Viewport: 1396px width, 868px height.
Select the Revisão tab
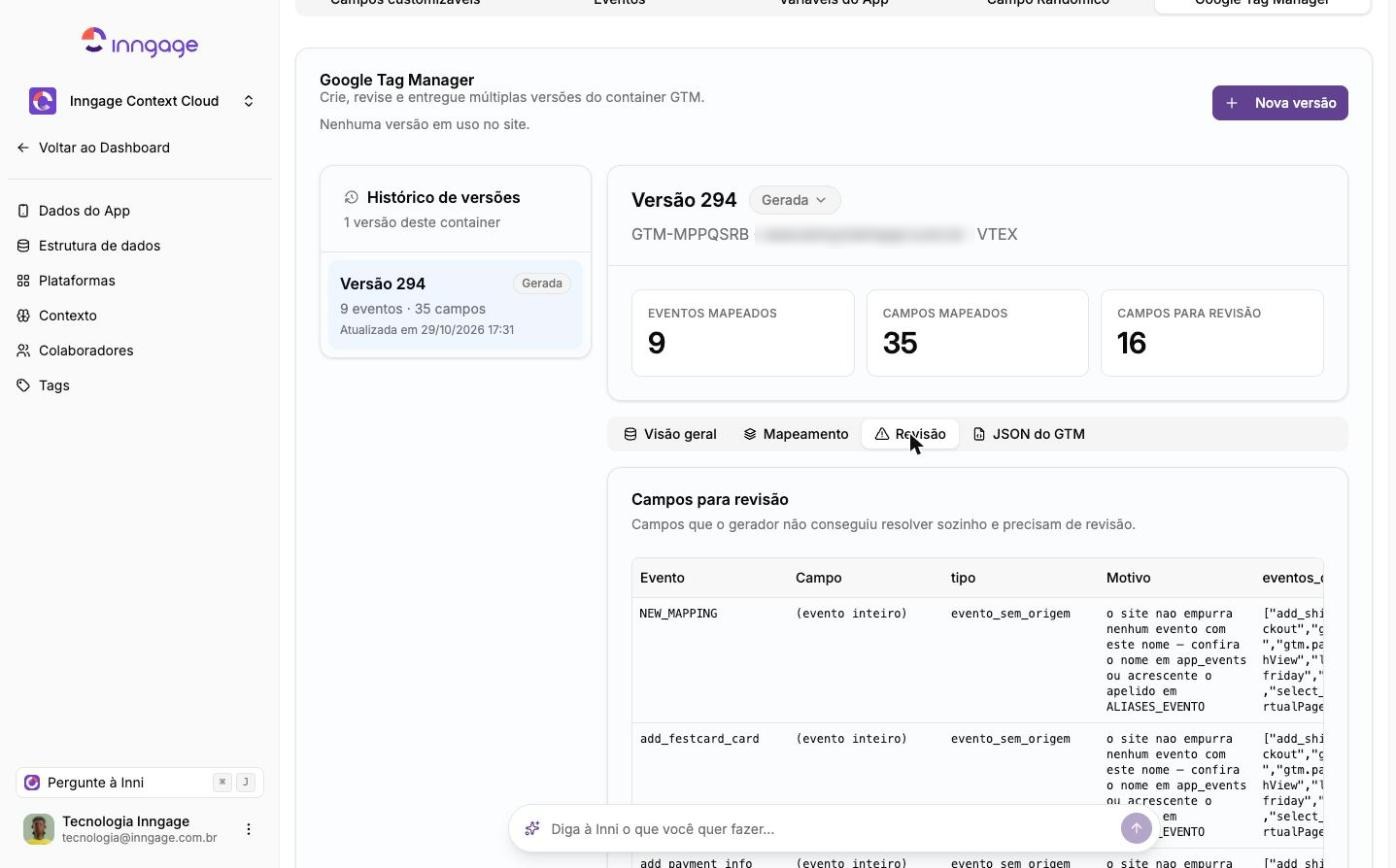tap(910, 434)
